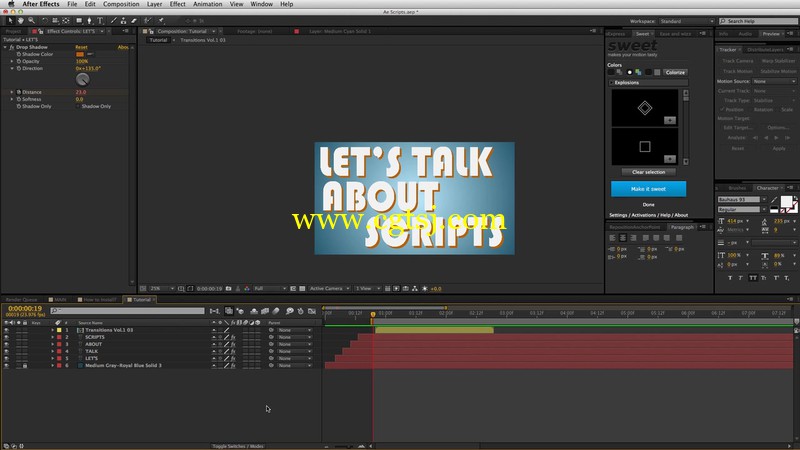Center-align text in Paragraph panel
The height and width of the screenshot is (450, 800).
click(623, 238)
